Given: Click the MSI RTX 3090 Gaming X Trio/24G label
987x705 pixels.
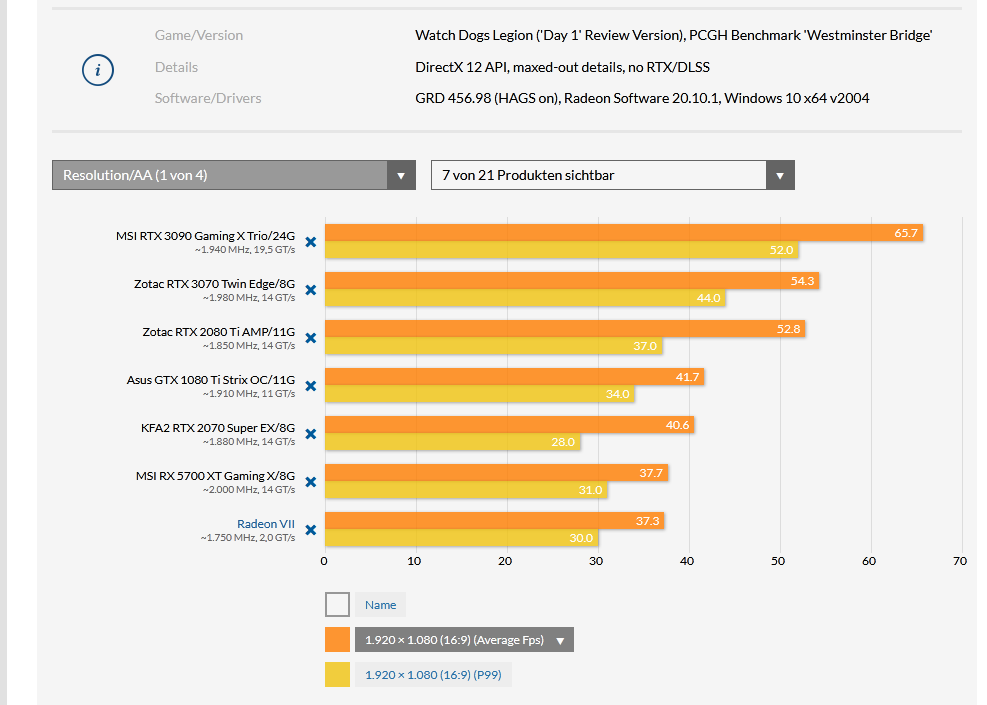Looking at the screenshot, I should click(x=205, y=236).
